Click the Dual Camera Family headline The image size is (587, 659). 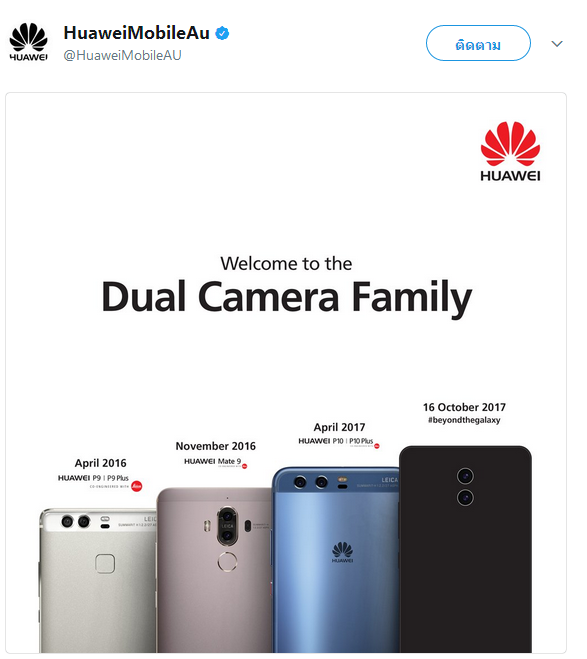[287, 298]
